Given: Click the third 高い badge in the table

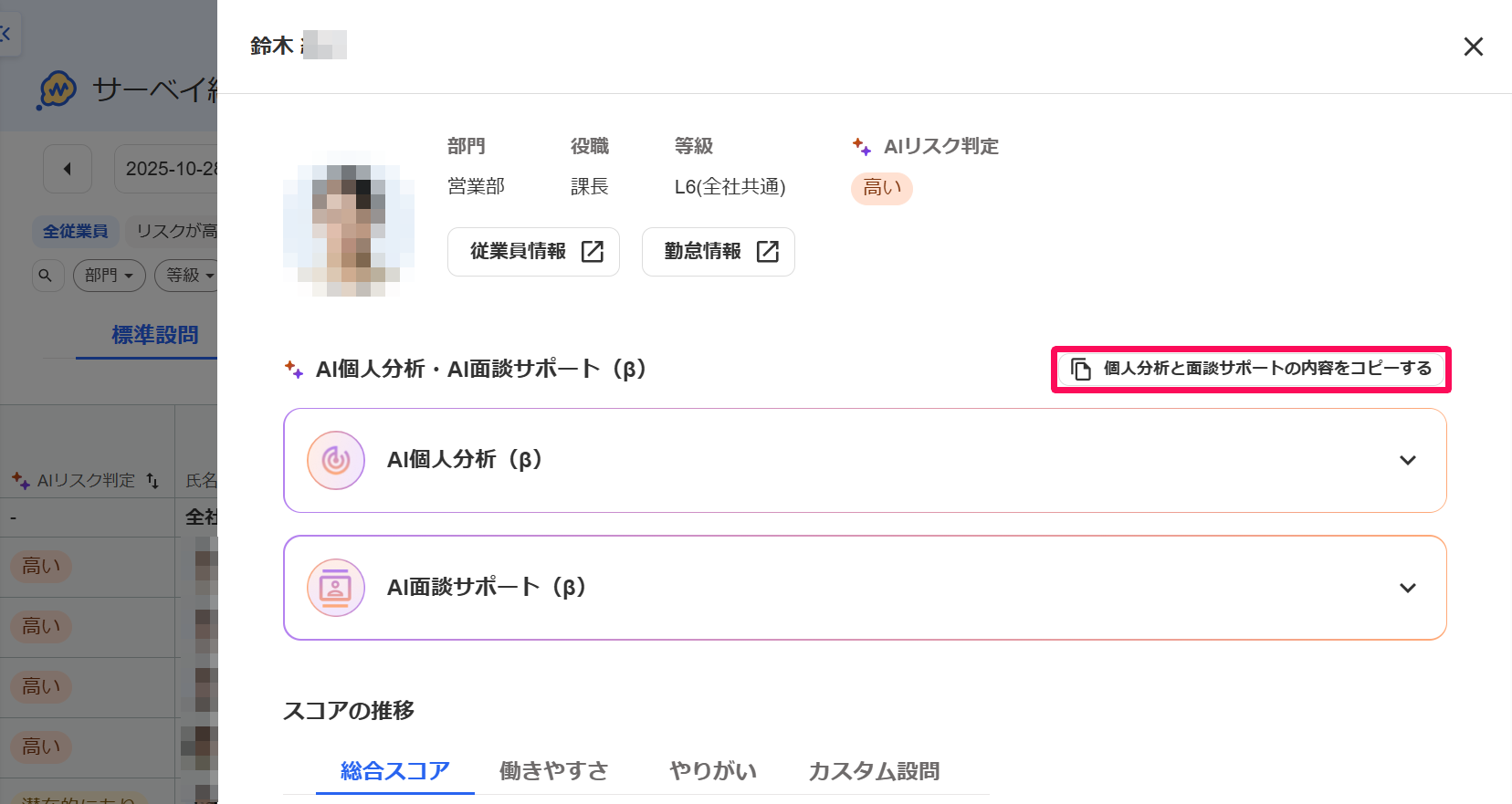Looking at the screenshot, I should (41, 687).
